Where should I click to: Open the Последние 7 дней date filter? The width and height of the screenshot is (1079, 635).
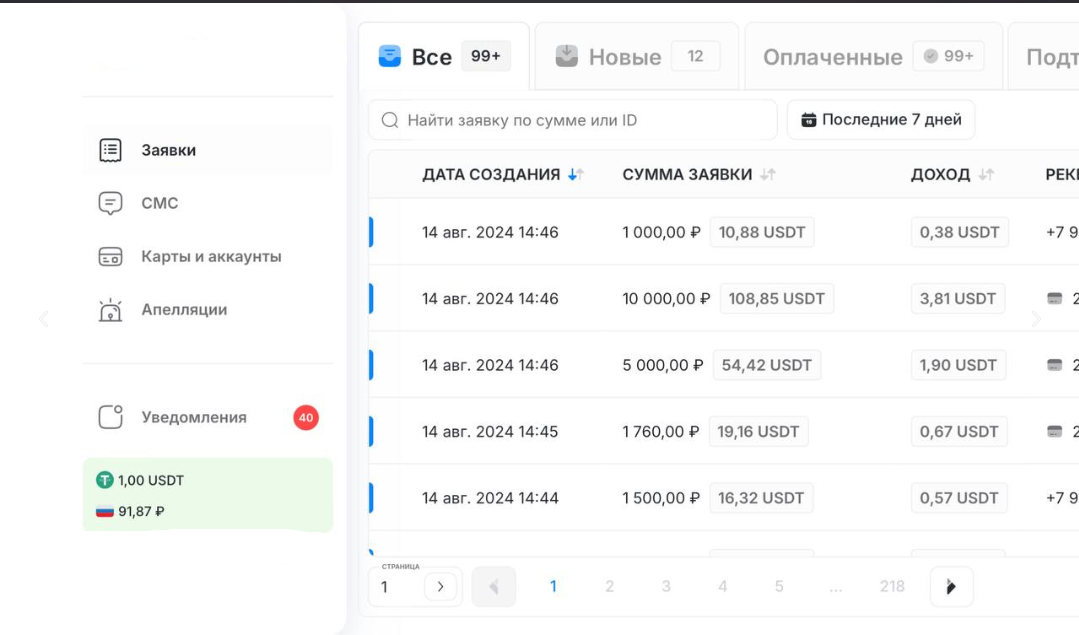point(881,120)
